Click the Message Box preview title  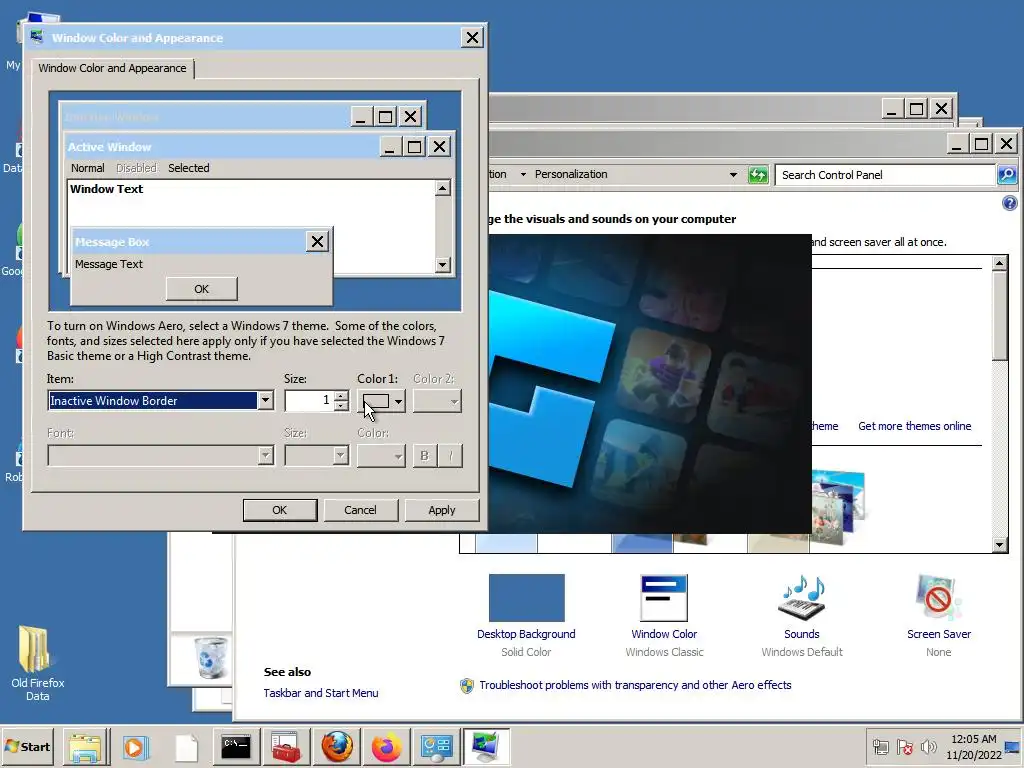click(x=112, y=242)
